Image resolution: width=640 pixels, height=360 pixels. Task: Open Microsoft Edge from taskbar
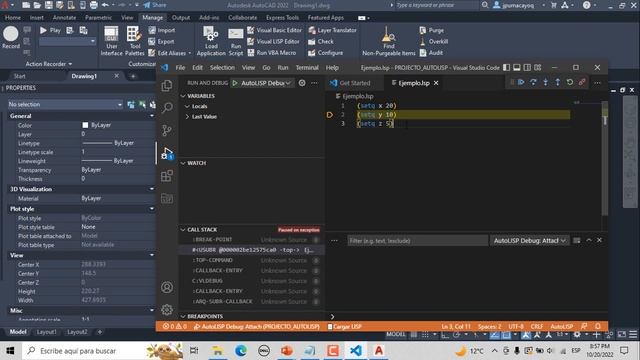pyautogui.click(x=241, y=351)
